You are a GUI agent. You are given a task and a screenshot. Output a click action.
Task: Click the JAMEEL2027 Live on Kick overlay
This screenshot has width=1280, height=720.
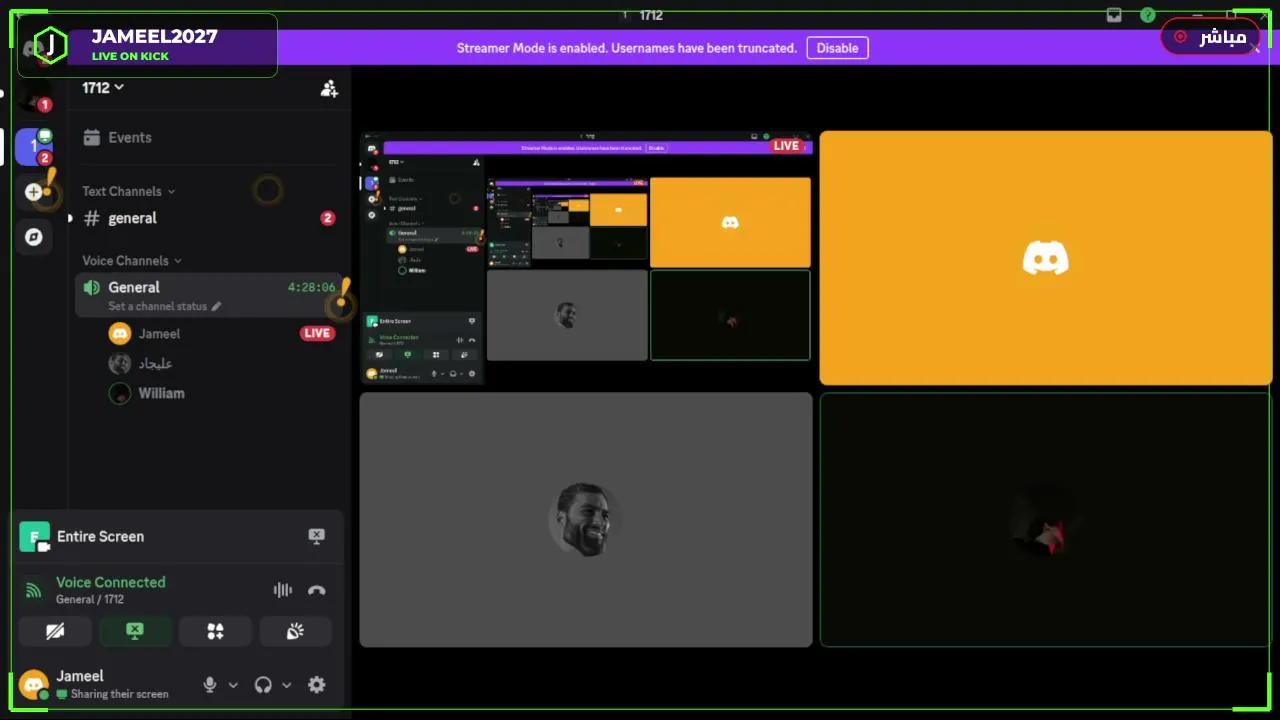pyautogui.click(x=147, y=45)
